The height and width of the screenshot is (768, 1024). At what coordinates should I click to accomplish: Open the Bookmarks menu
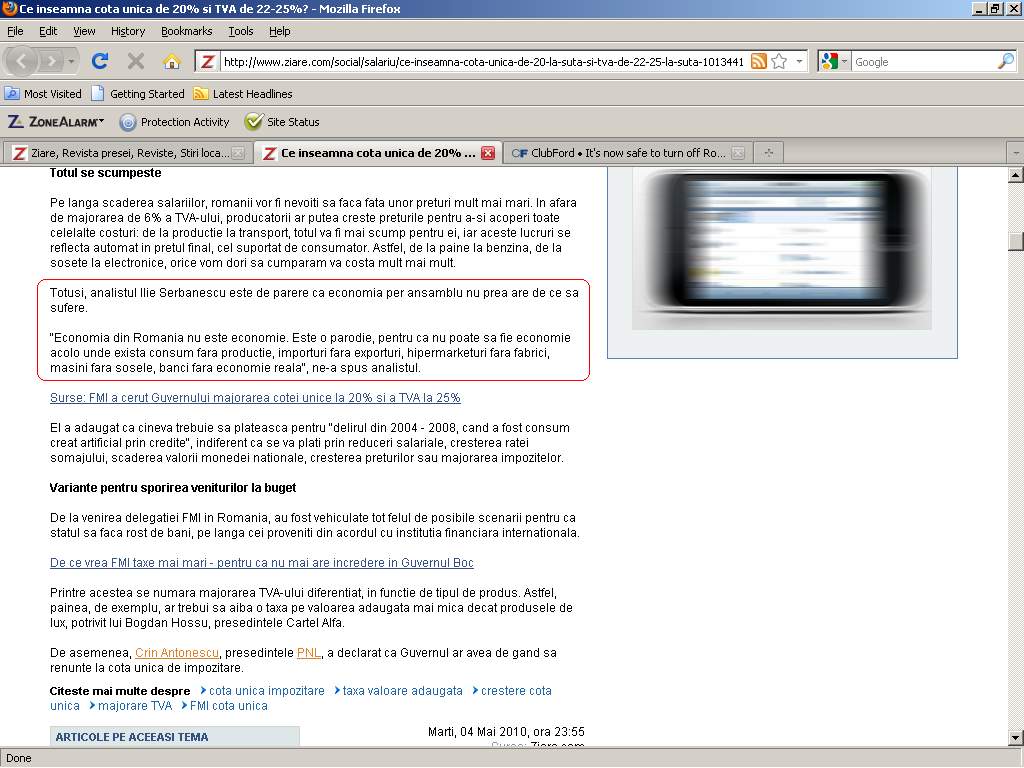(186, 31)
